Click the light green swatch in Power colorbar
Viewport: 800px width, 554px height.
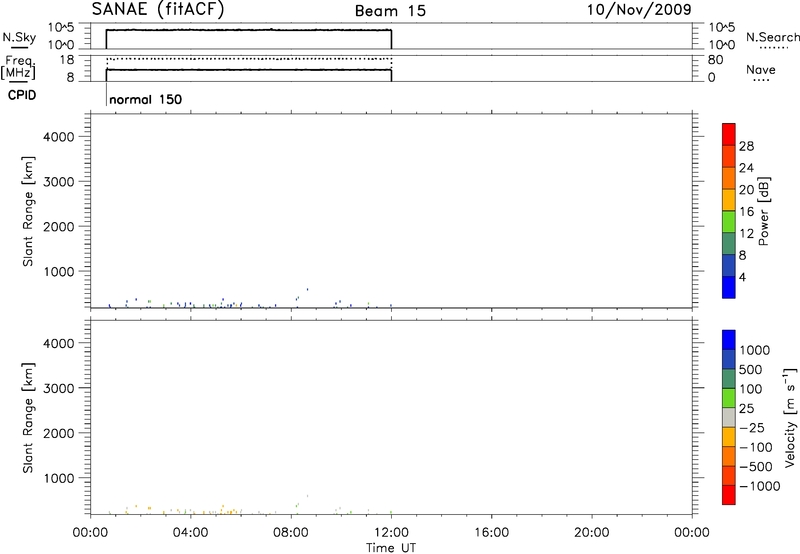click(729, 221)
